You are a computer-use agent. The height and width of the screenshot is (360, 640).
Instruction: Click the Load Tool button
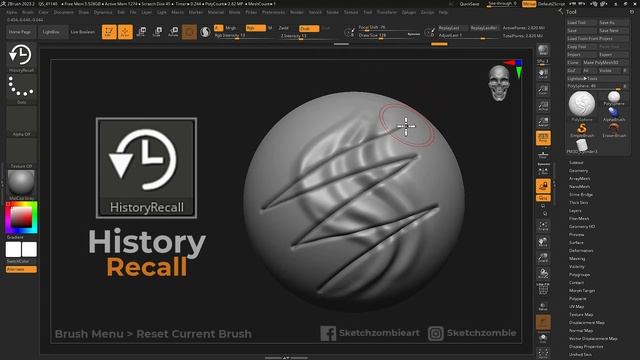tap(581, 22)
